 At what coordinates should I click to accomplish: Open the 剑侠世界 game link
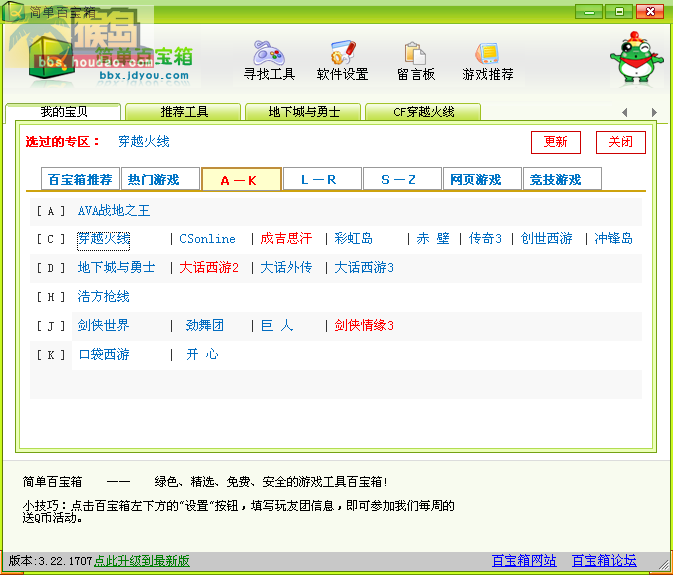tap(103, 325)
